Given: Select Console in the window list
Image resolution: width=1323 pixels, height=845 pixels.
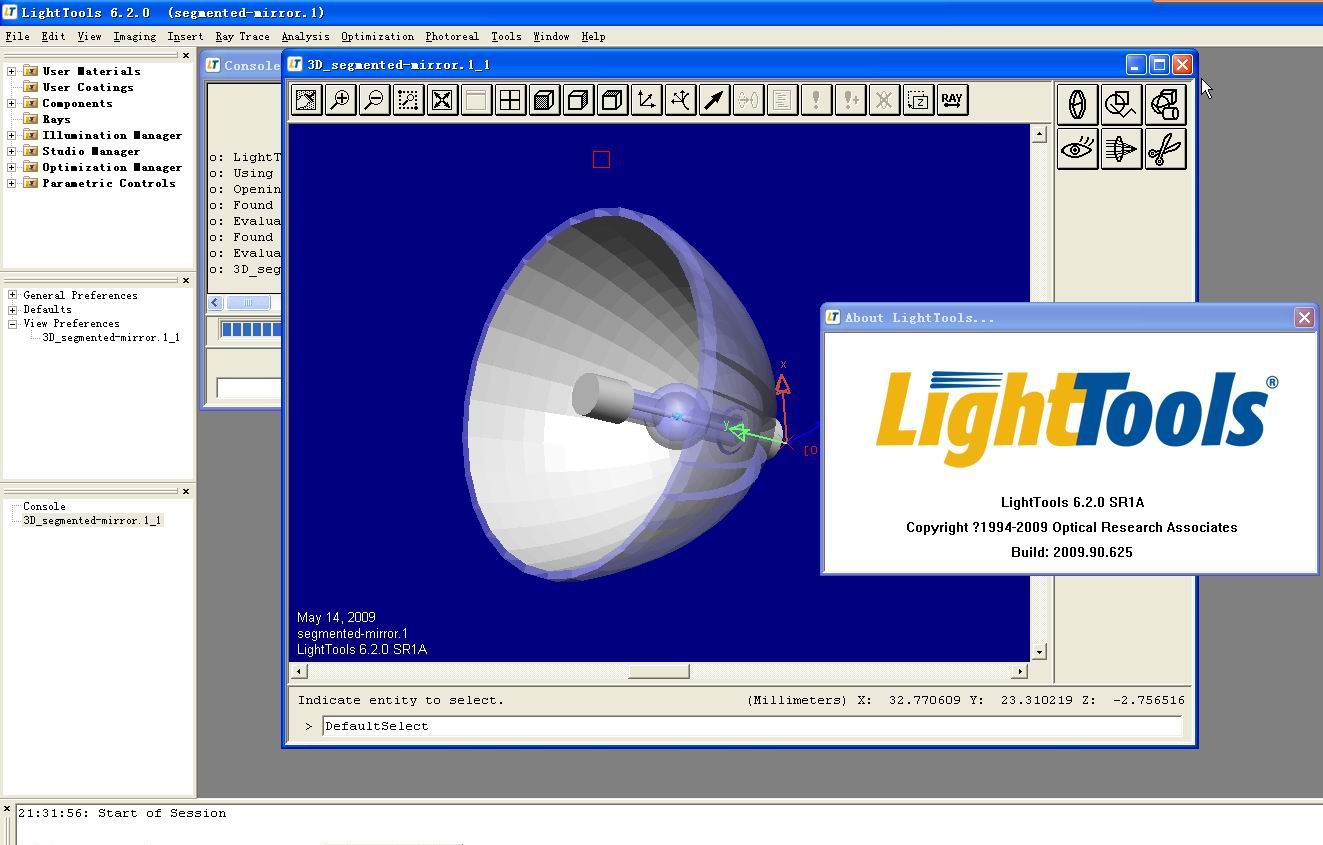Looking at the screenshot, I should point(44,506).
